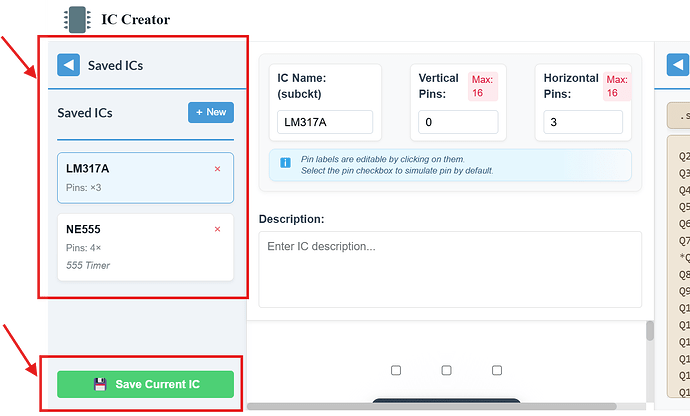This screenshot has width=690, height=416.
Task: Click the plus New button
Action: (x=211, y=112)
